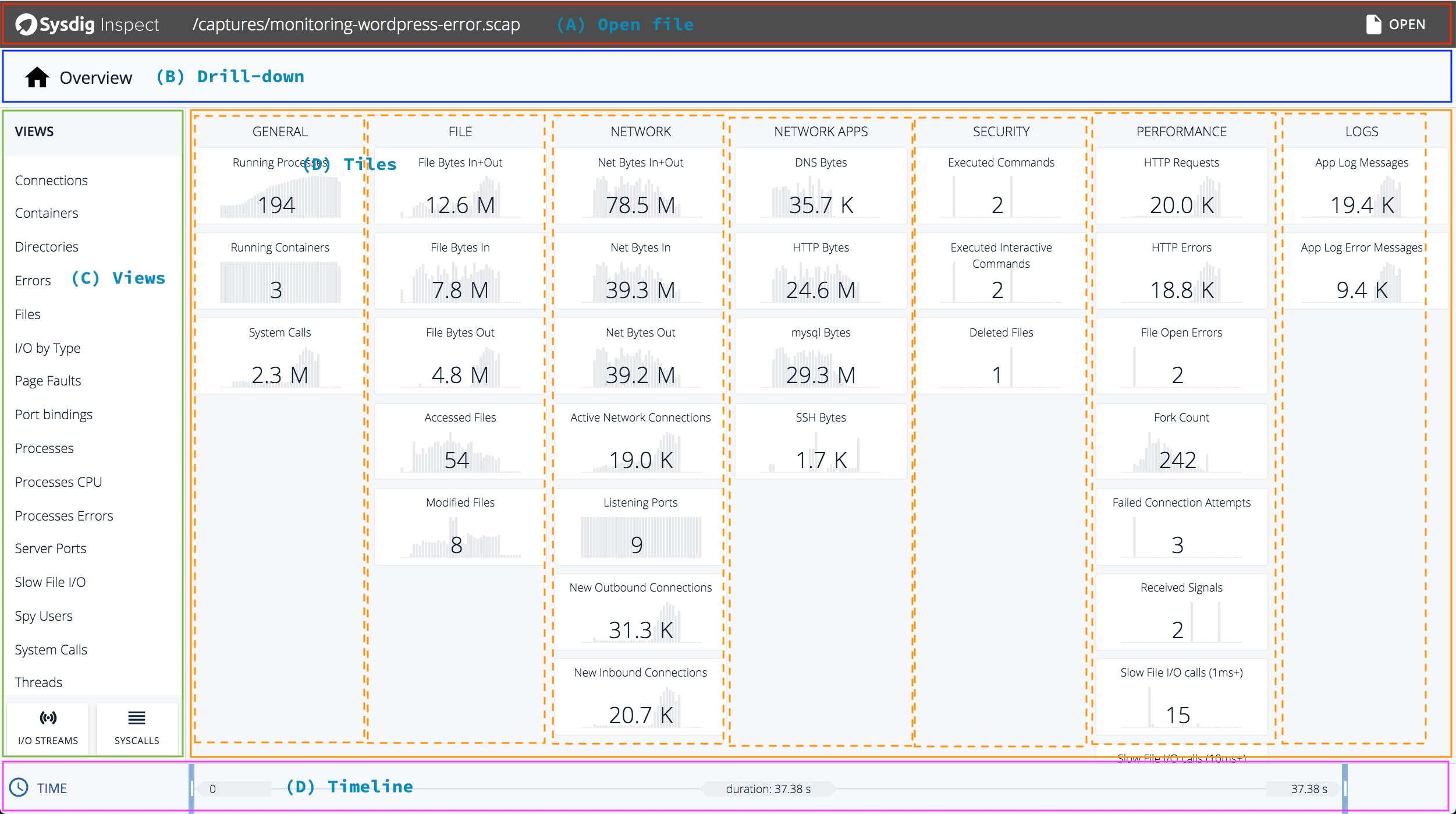Select the HTTP Errors tile

point(1181,271)
